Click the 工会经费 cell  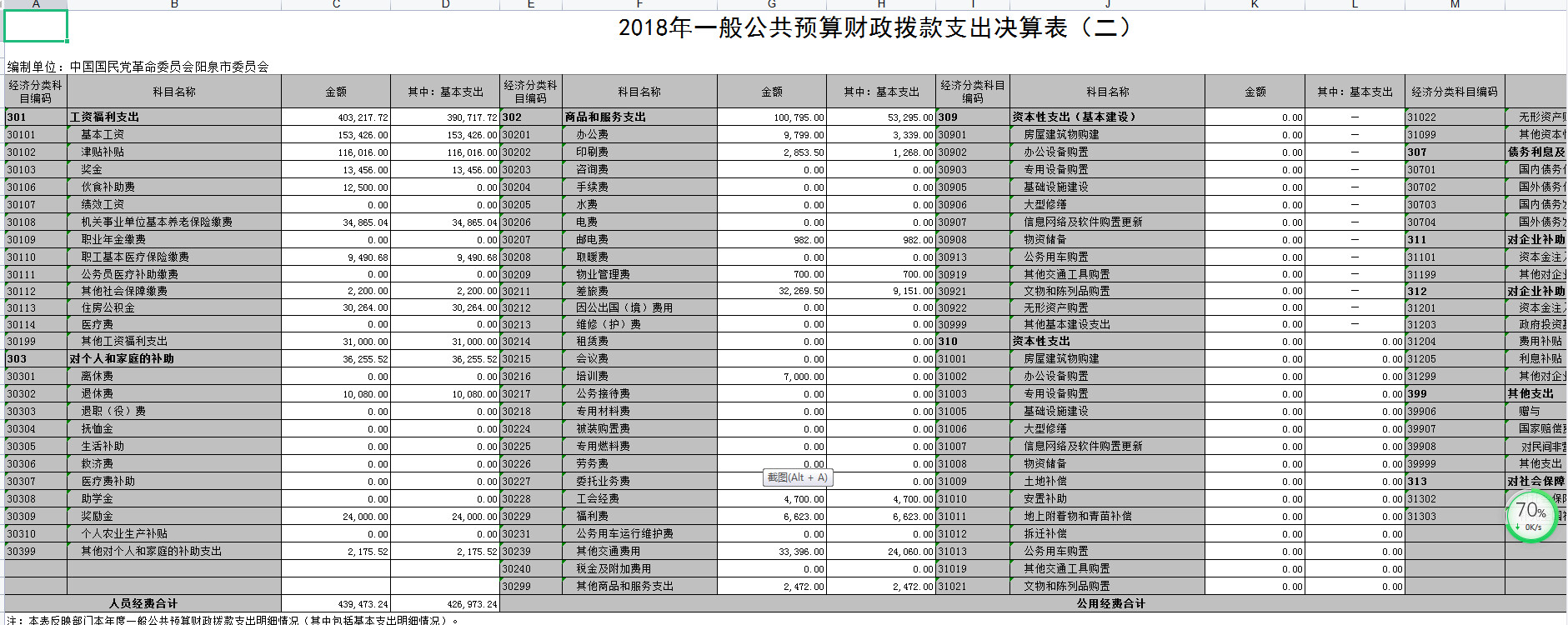(x=639, y=499)
